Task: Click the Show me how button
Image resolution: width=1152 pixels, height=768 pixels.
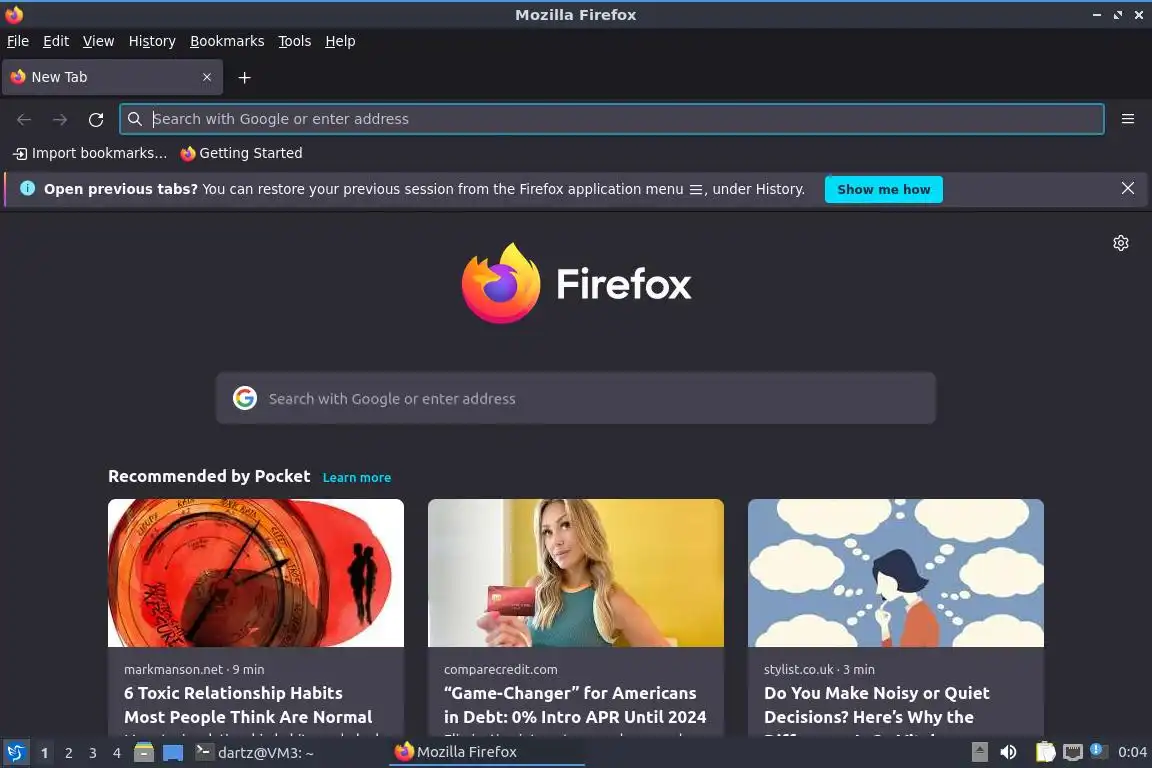Action: point(884,190)
